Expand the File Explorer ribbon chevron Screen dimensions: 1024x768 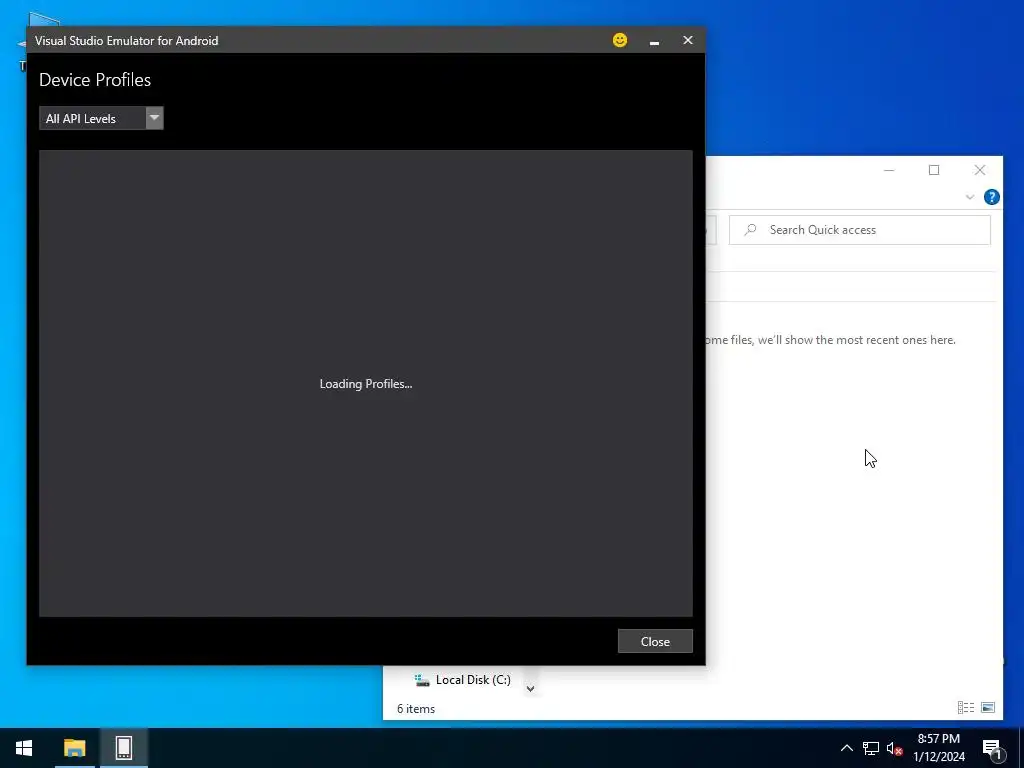coord(970,197)
